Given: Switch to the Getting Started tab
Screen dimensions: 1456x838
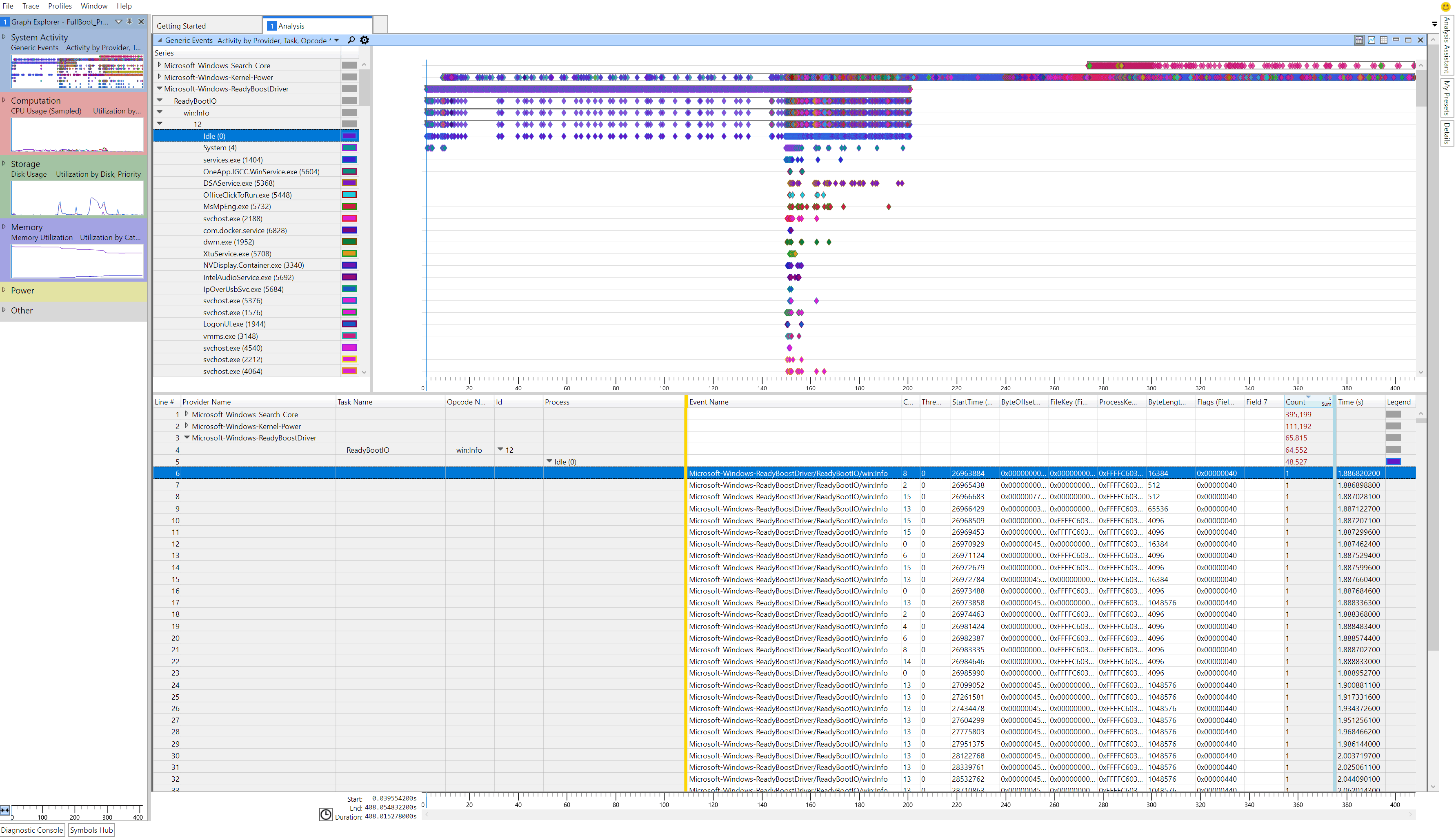Looking at the screenshot, I should tap(181, 26).
